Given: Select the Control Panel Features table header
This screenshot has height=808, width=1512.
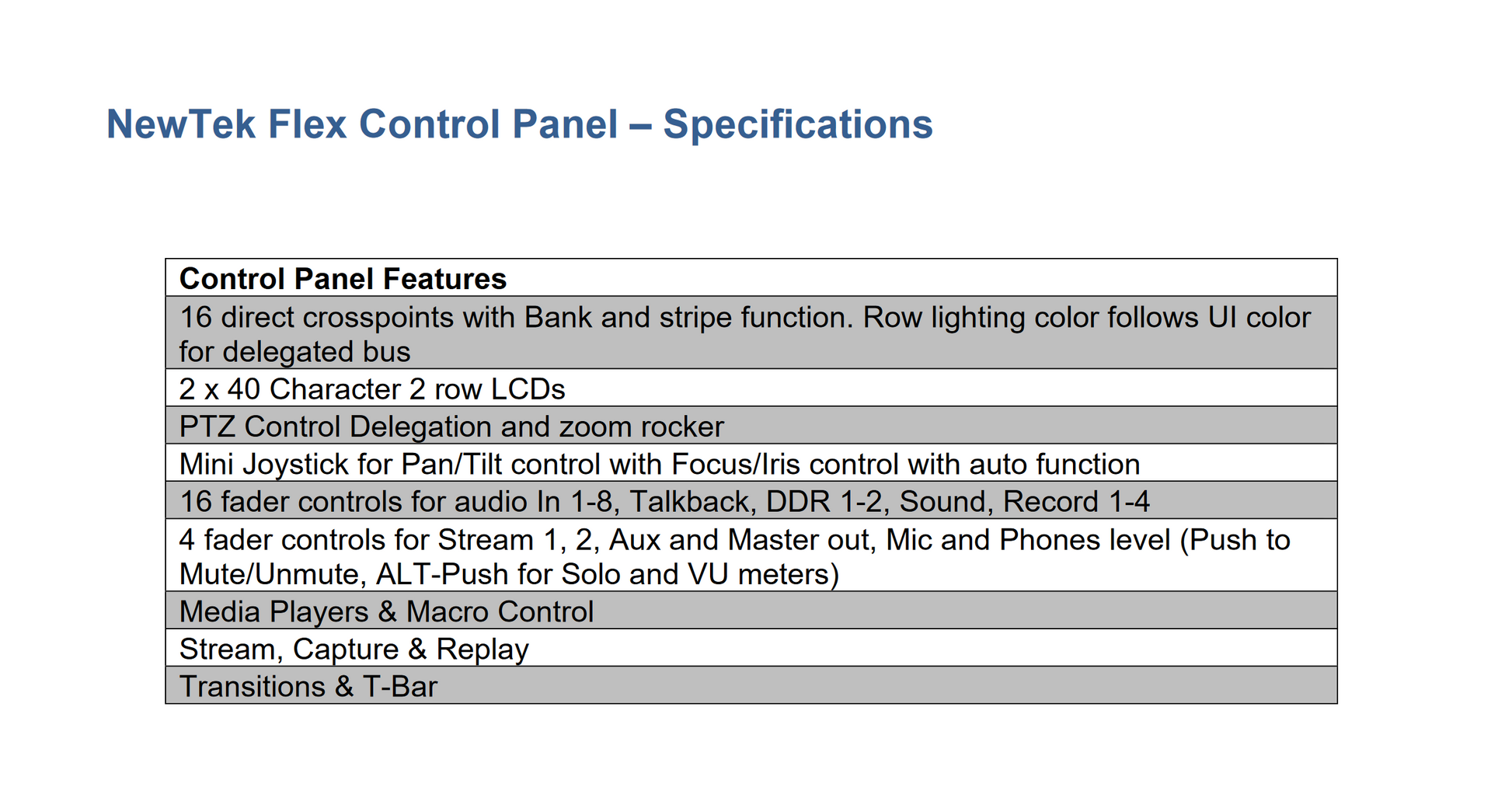Looking at the screenshot, I should [x=343, y=279].
